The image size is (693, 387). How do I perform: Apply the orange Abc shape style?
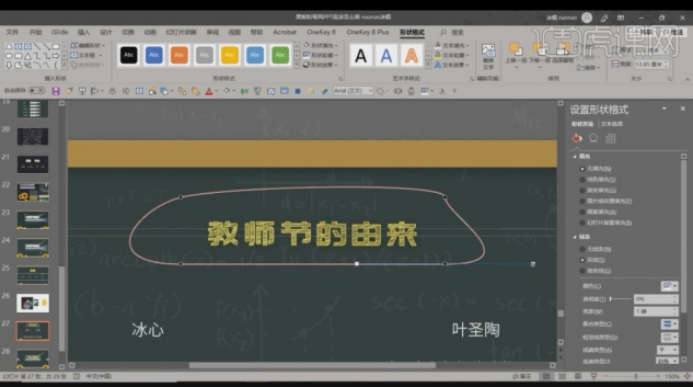click(179, 55)
